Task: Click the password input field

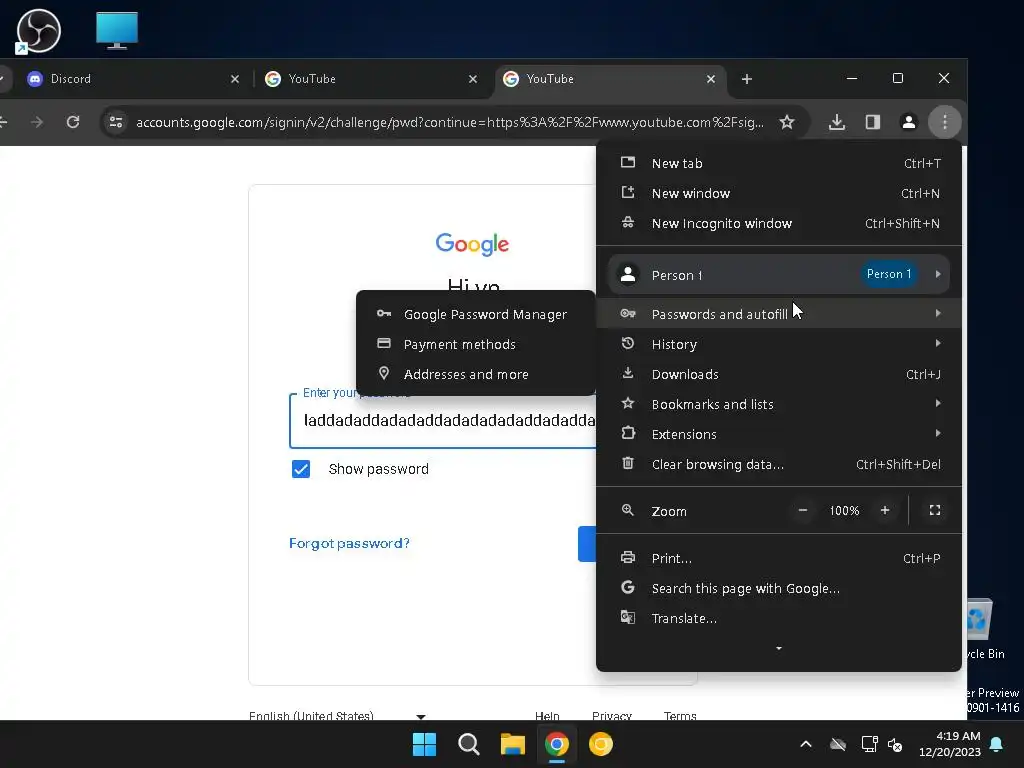Action: pos(443,421)
